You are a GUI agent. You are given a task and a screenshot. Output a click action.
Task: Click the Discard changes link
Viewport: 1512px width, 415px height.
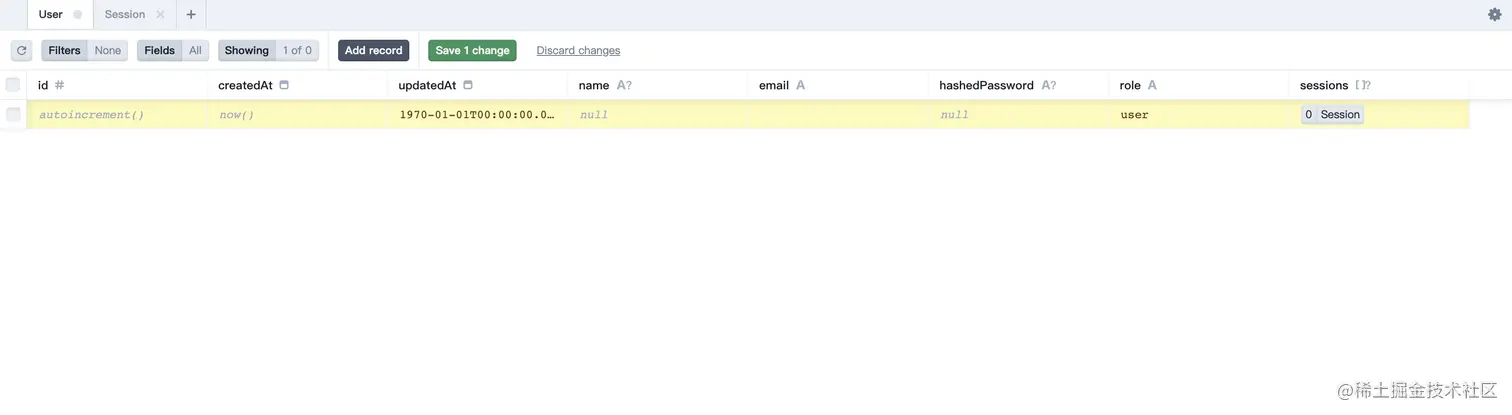coord(578,50)
